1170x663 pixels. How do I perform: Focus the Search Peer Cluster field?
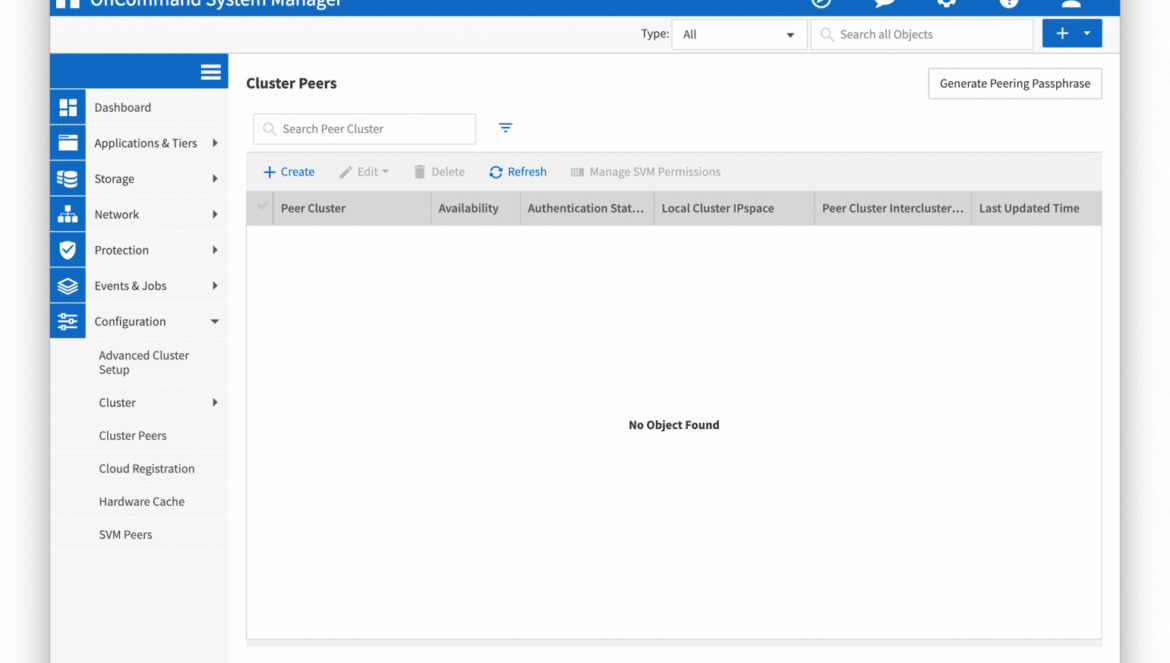point(365,129)
